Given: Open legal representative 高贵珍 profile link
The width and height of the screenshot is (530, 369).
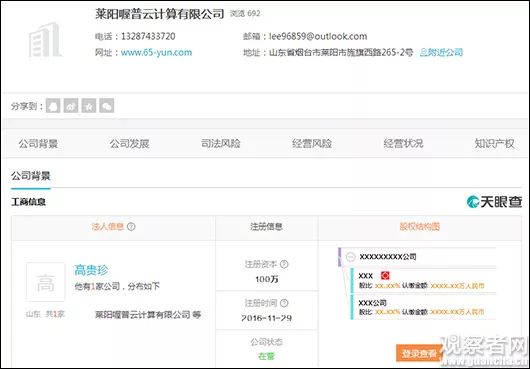Looking at the screenshot, I should click(x=91, y=270).
